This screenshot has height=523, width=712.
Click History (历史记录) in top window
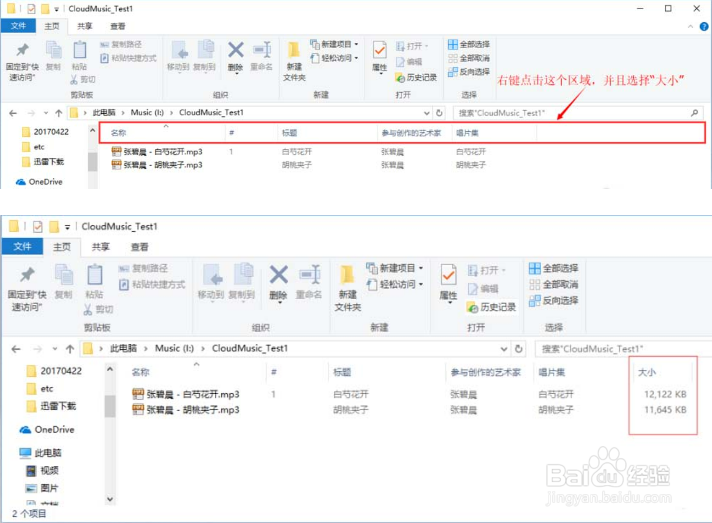pyautogui.click(x=416, y=78)
